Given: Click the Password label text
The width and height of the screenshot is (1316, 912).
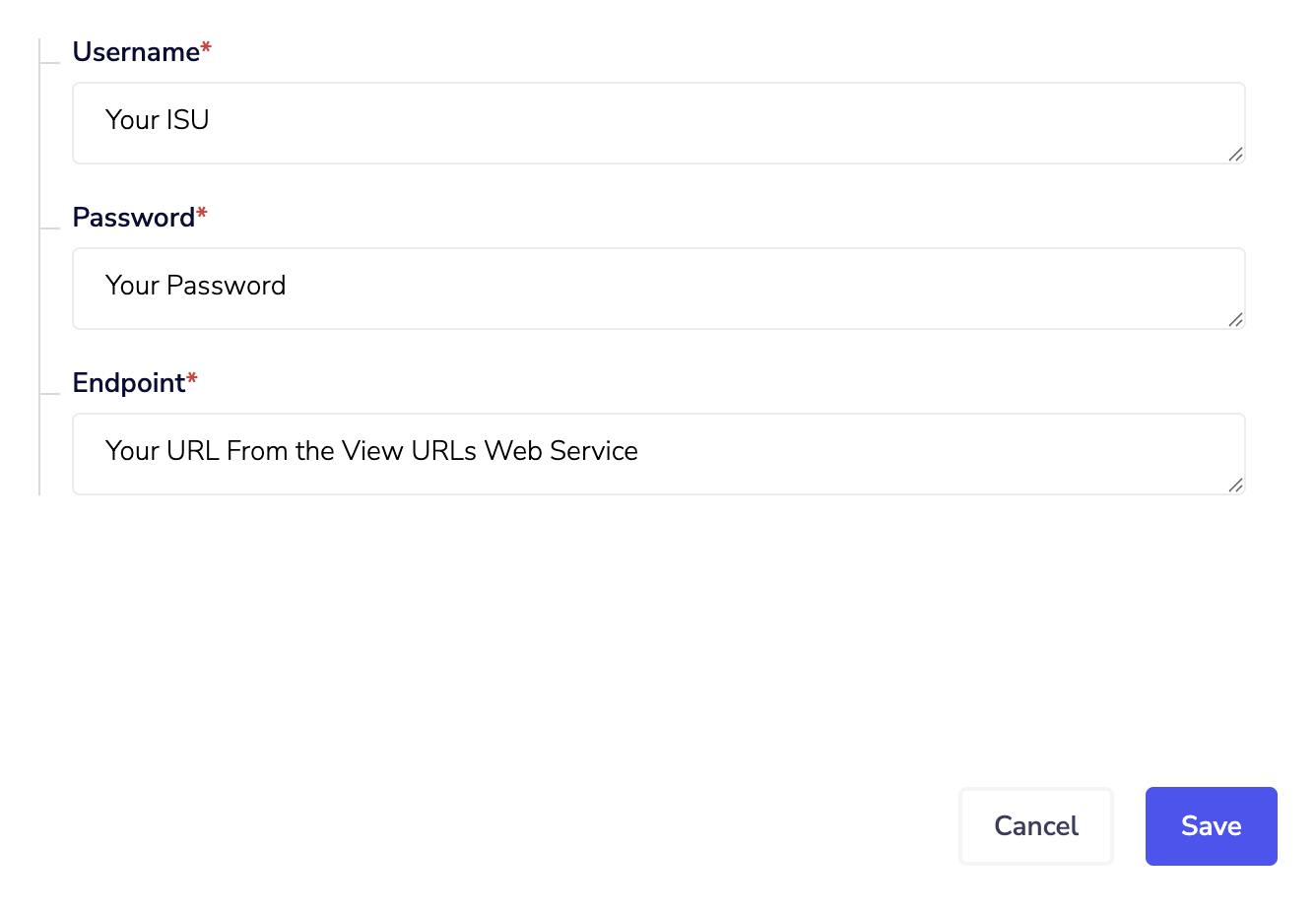Looking at the screenshot, I should 134,218.
